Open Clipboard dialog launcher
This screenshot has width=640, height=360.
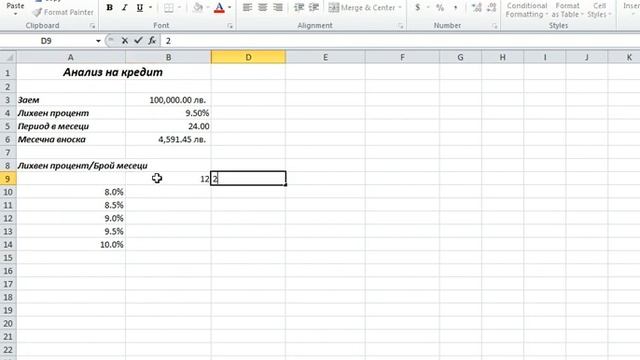(92, 26)
